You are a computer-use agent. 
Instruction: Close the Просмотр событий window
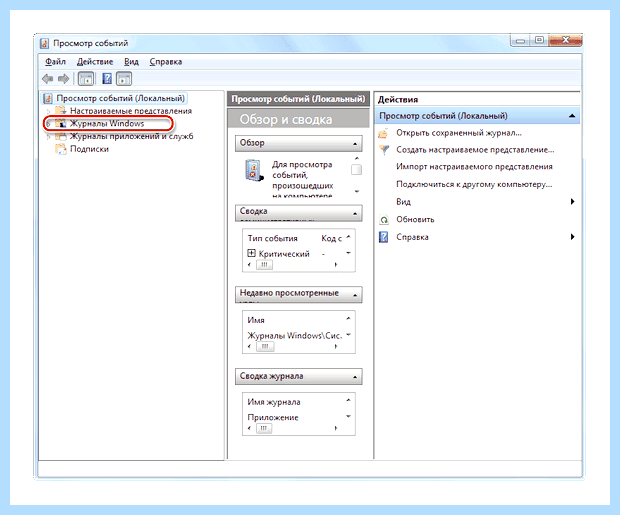click(565, 40)
